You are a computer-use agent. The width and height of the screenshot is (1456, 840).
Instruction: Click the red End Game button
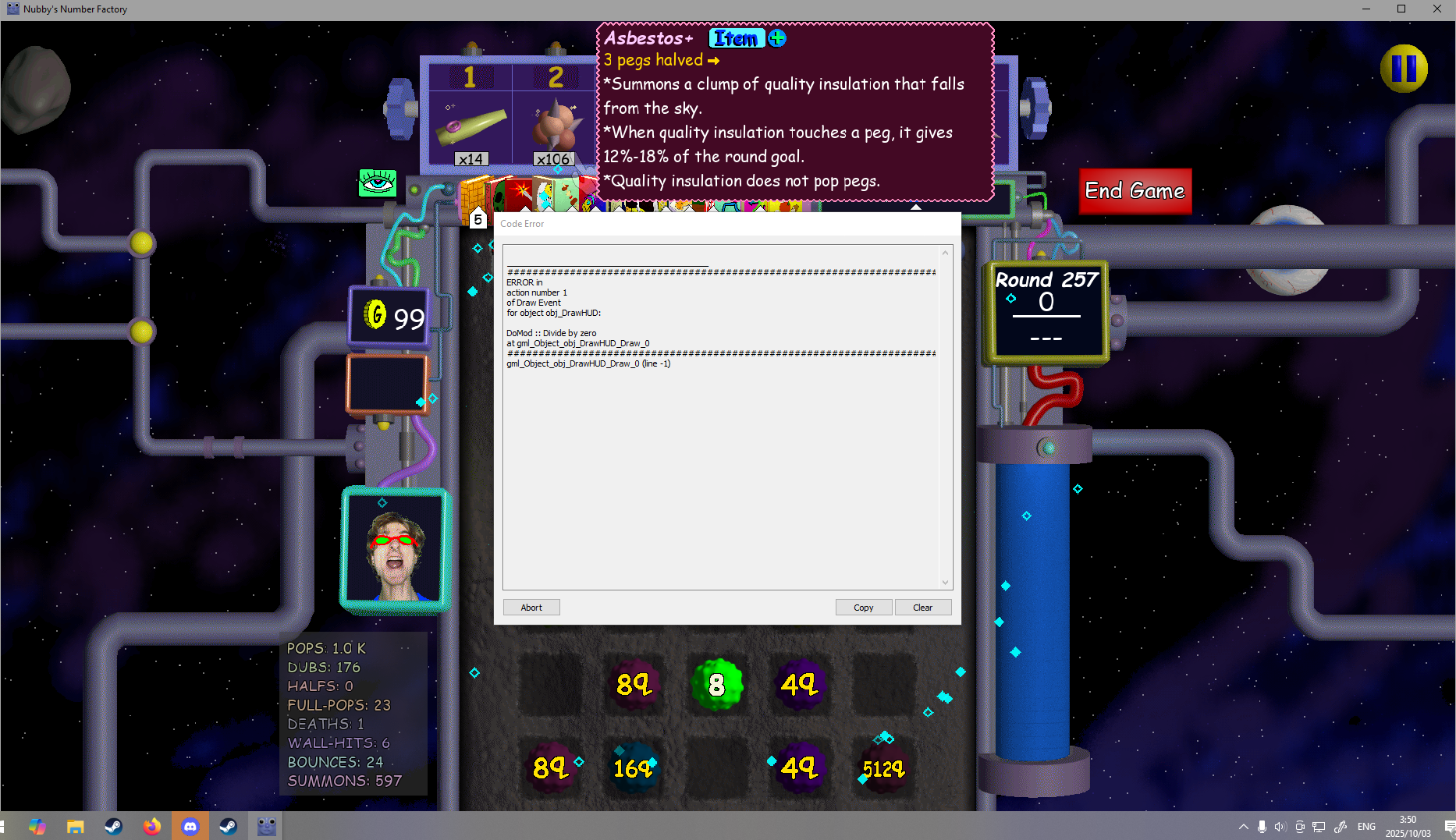tap(1135, 191)
